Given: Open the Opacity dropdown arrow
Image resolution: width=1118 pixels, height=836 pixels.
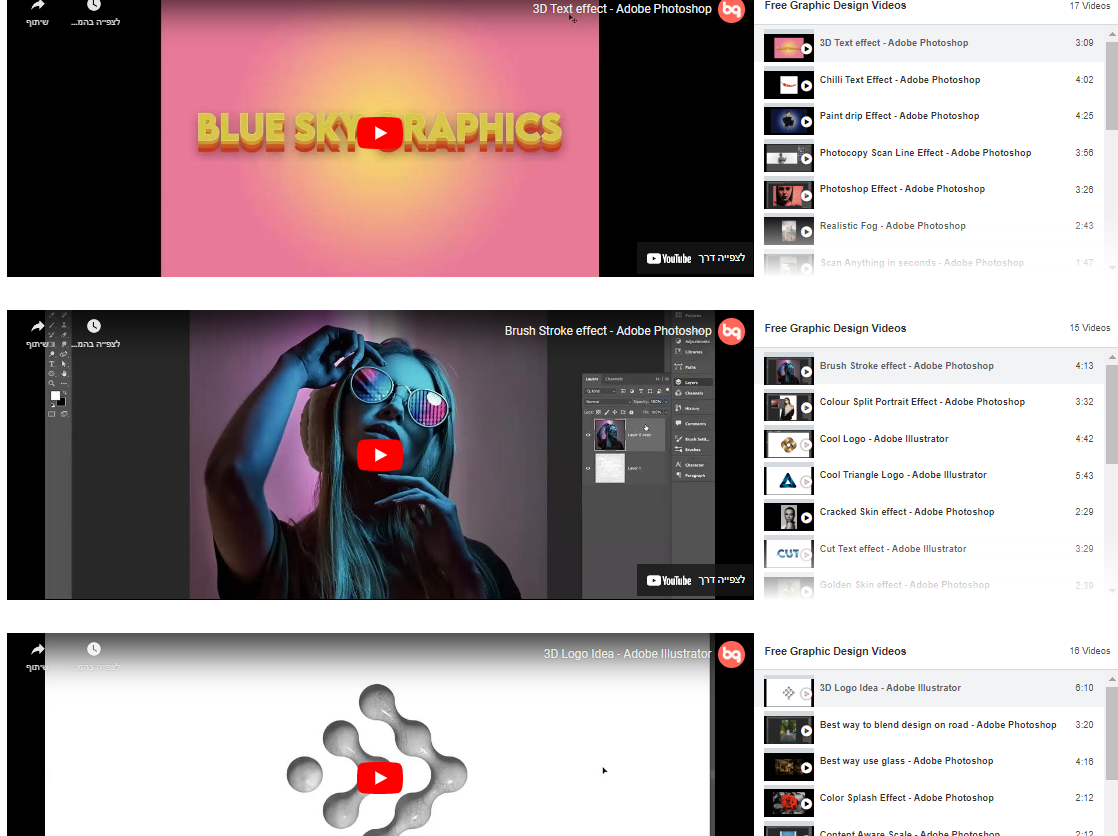Looking at the screenshot, I should tap(667, 402).
